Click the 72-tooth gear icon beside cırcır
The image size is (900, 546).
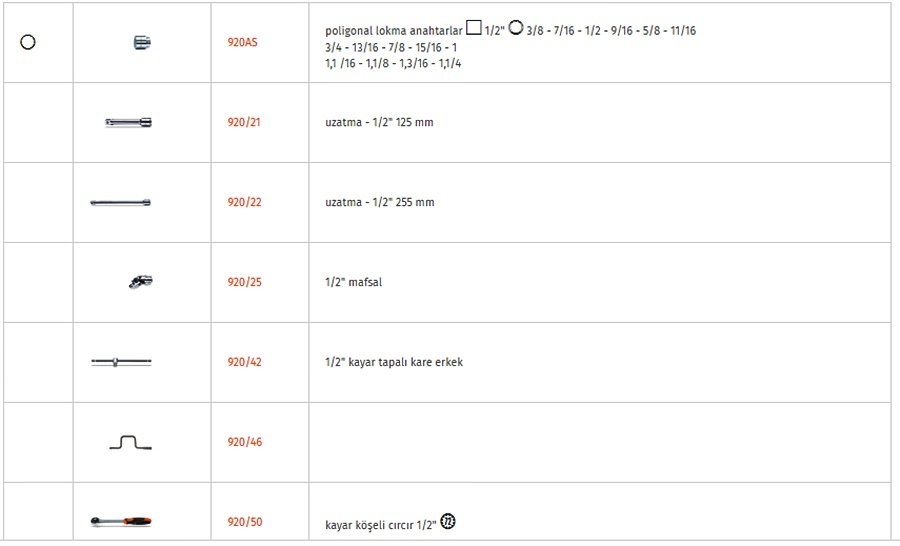(x=448, y=521)
